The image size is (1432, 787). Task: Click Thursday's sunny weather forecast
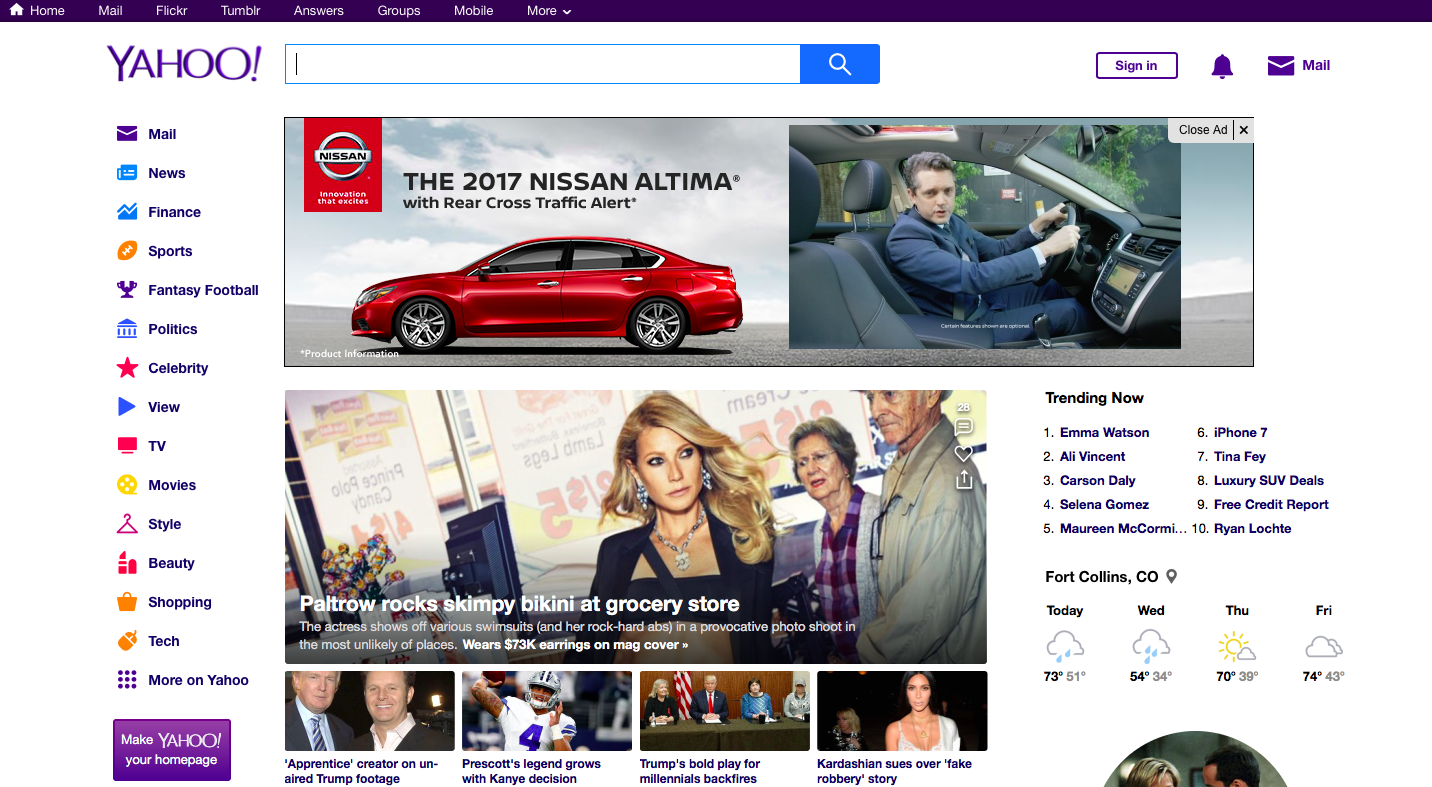(x=1237, y=643)
